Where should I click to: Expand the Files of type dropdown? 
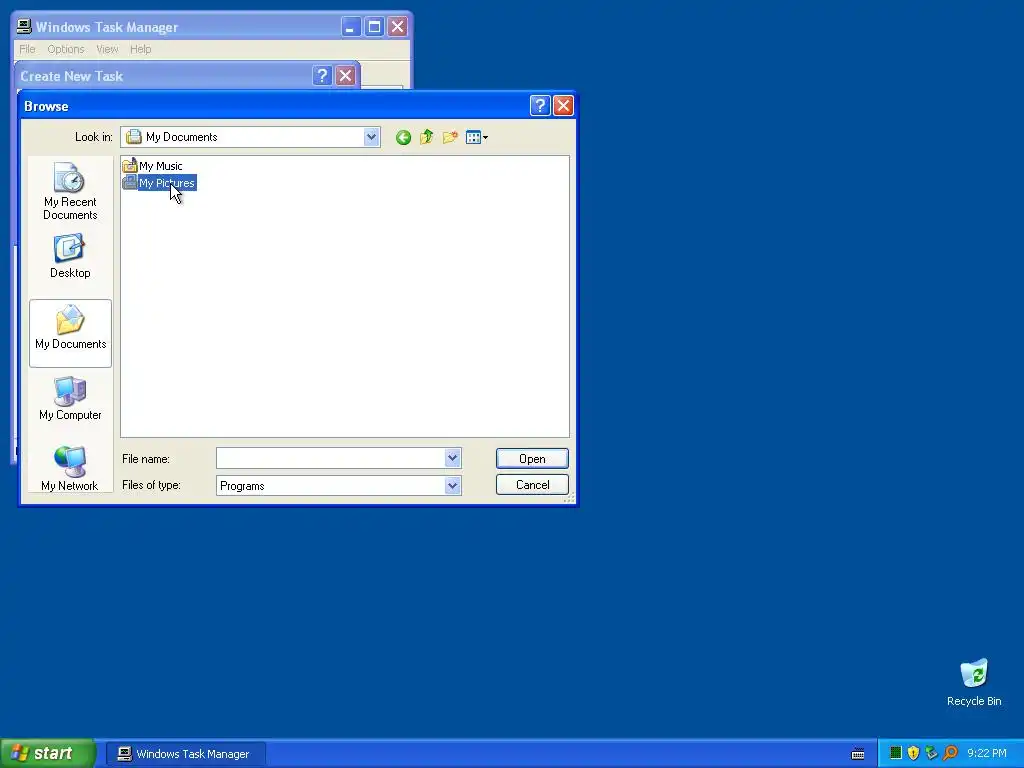pos(453,485)
